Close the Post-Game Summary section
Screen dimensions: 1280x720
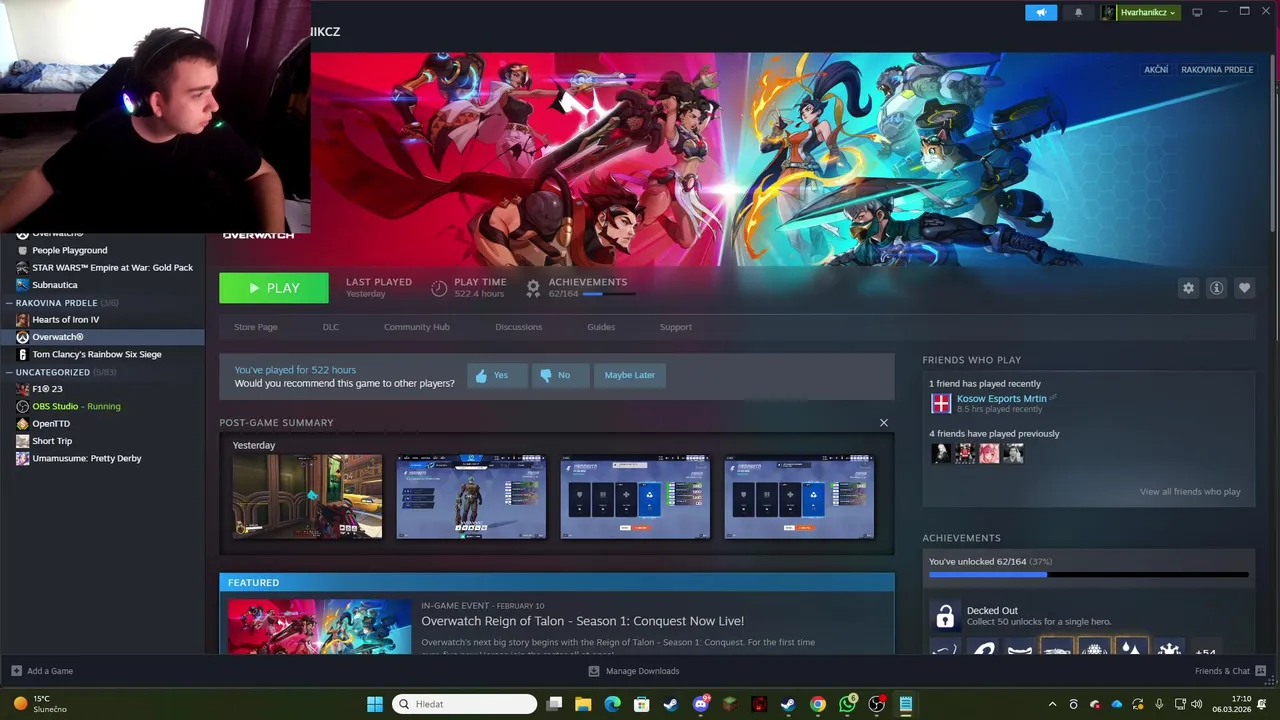883,423
